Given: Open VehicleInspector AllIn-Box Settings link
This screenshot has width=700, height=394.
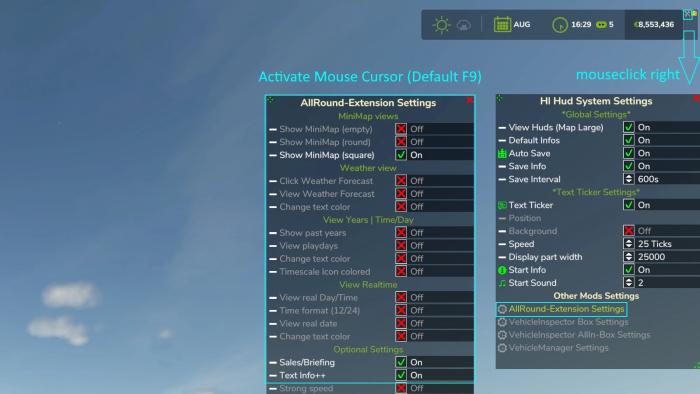Looking at the screenshot, I should pyautogui.click(x=579, y=335).
